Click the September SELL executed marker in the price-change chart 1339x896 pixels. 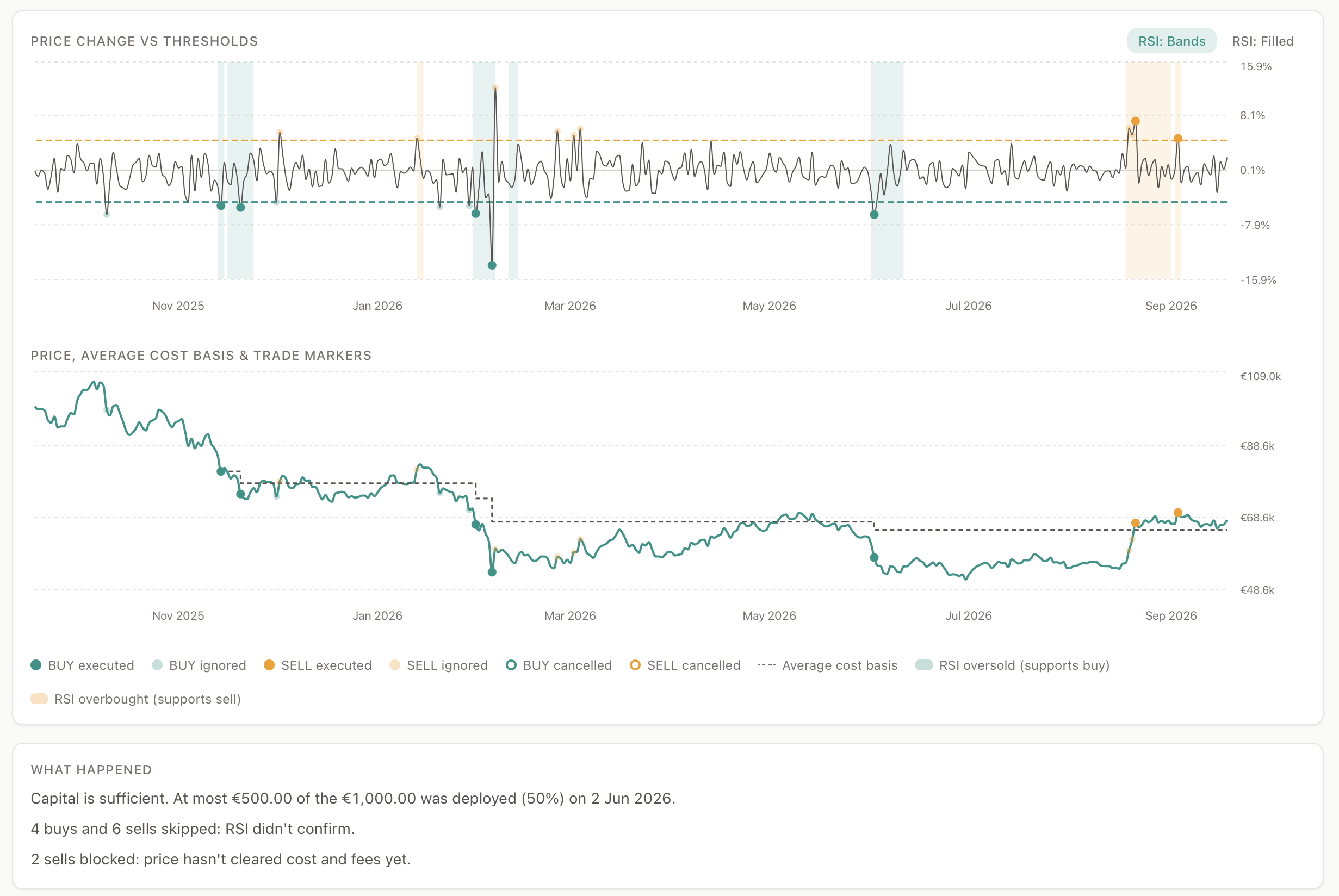[x=1178, y=138]
